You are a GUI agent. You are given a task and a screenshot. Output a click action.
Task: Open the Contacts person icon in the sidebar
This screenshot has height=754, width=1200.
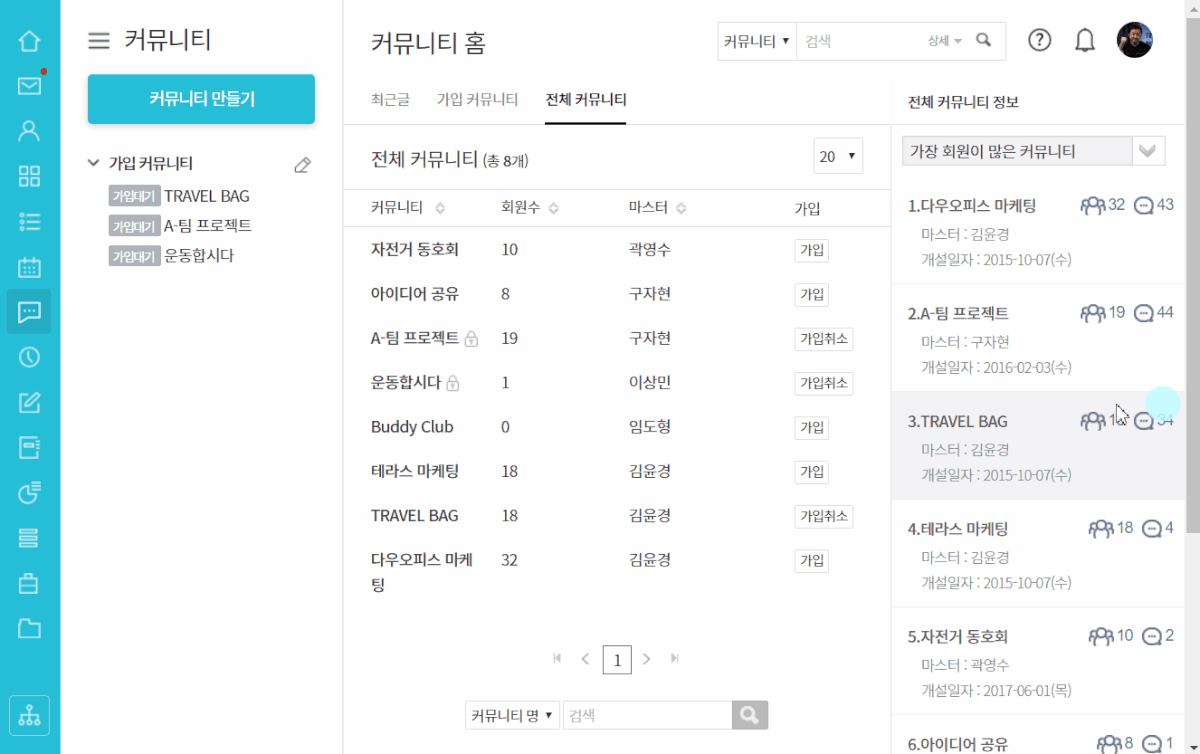[x=29, y=131]
